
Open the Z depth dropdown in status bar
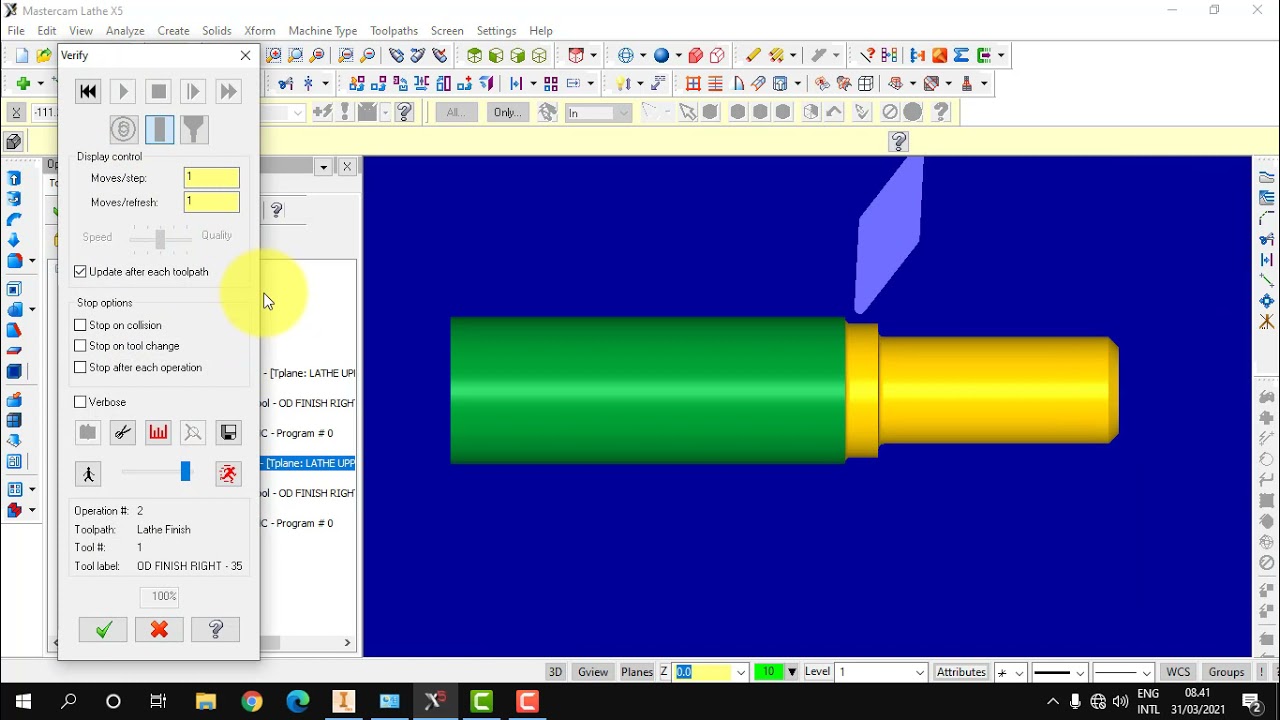pyautogui.click(x=741, y=672)
